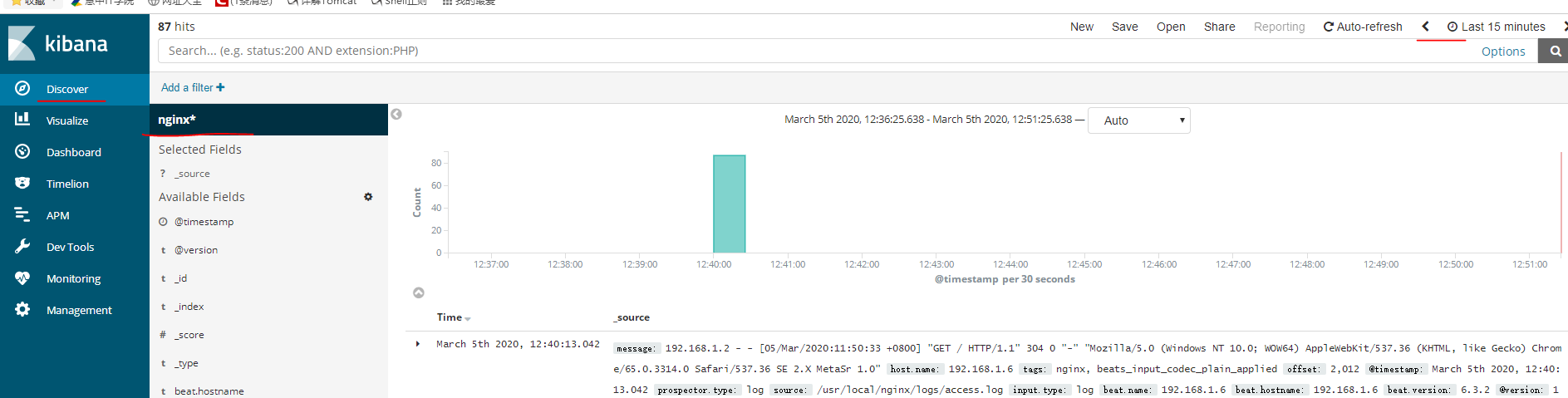Open Dev Tools wrench icon
Screen dimensions: 1568x398
(x=22, y=246)
